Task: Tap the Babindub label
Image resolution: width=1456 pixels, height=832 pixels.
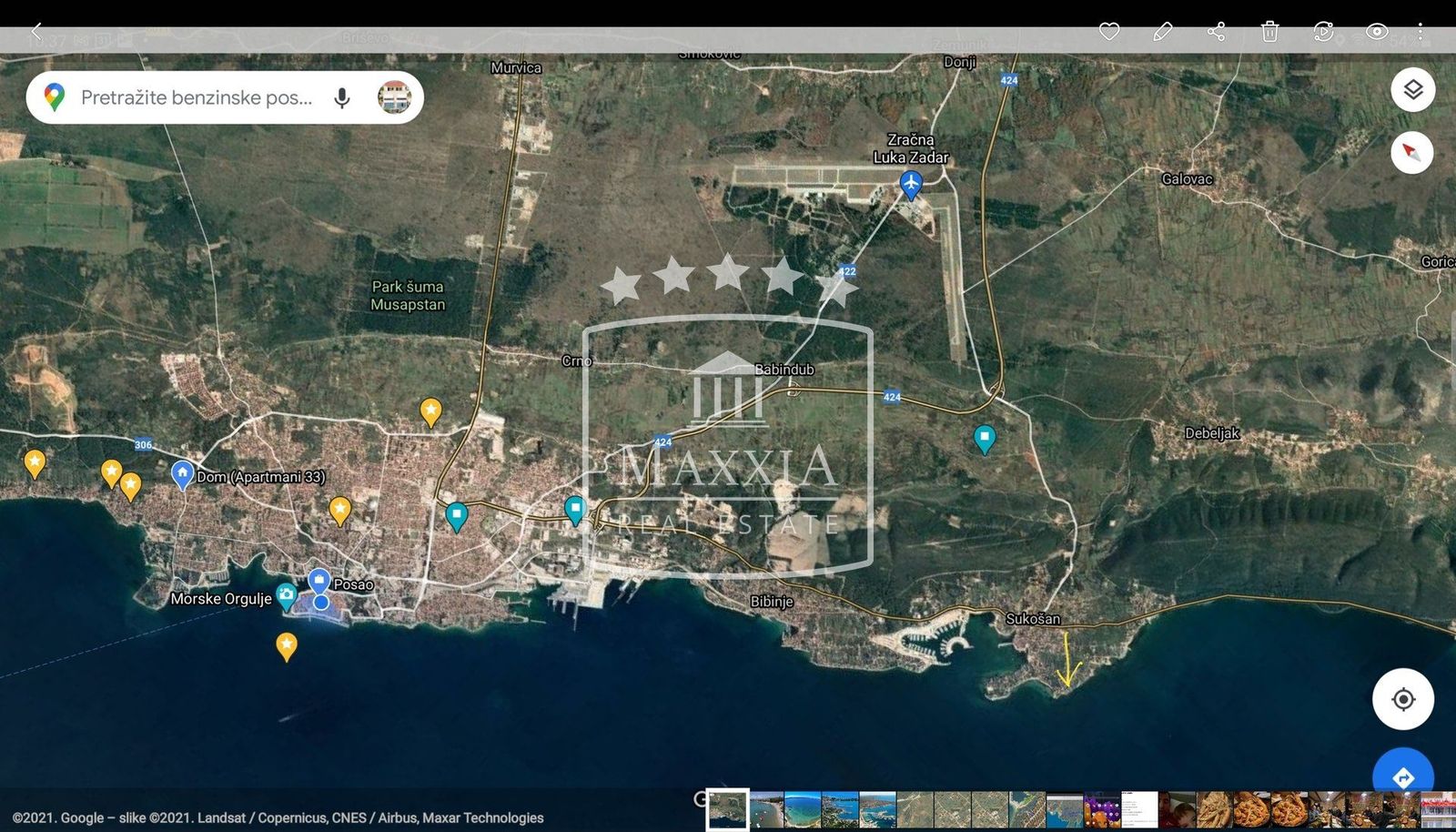Action: (784, 370)
